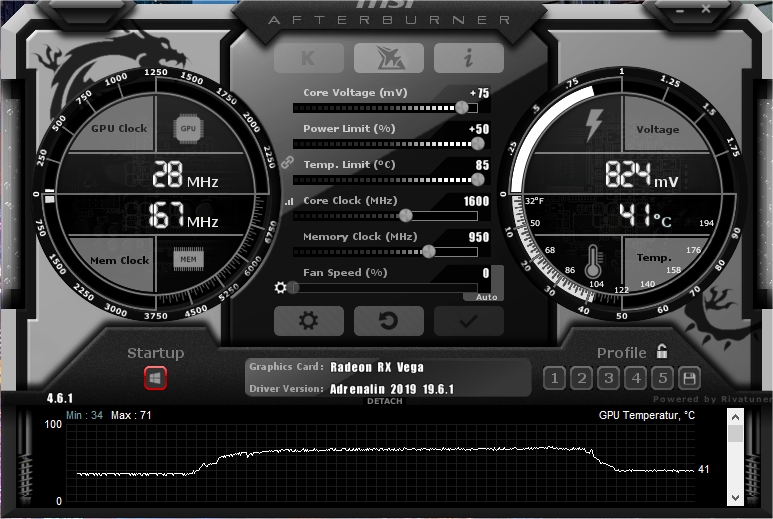This screenshot has width=773, height=519.
Task: Click fan settings gear beside Fan Speed slider
Action: coord(281,287)
